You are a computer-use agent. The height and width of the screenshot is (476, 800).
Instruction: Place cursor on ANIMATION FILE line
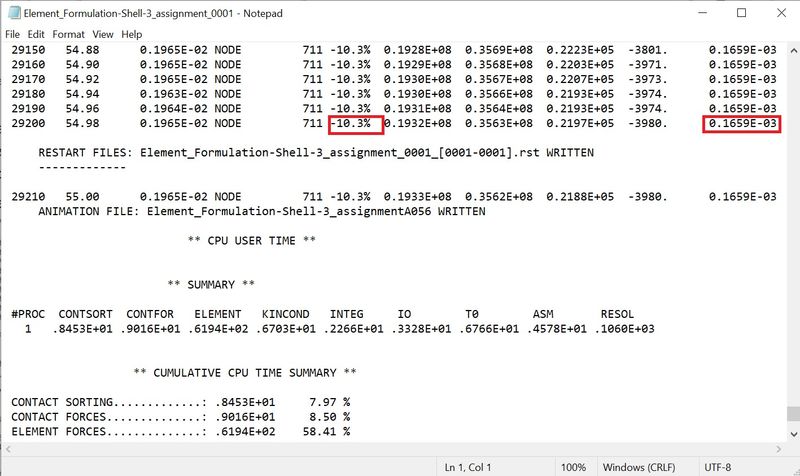(x=261, y=212)
